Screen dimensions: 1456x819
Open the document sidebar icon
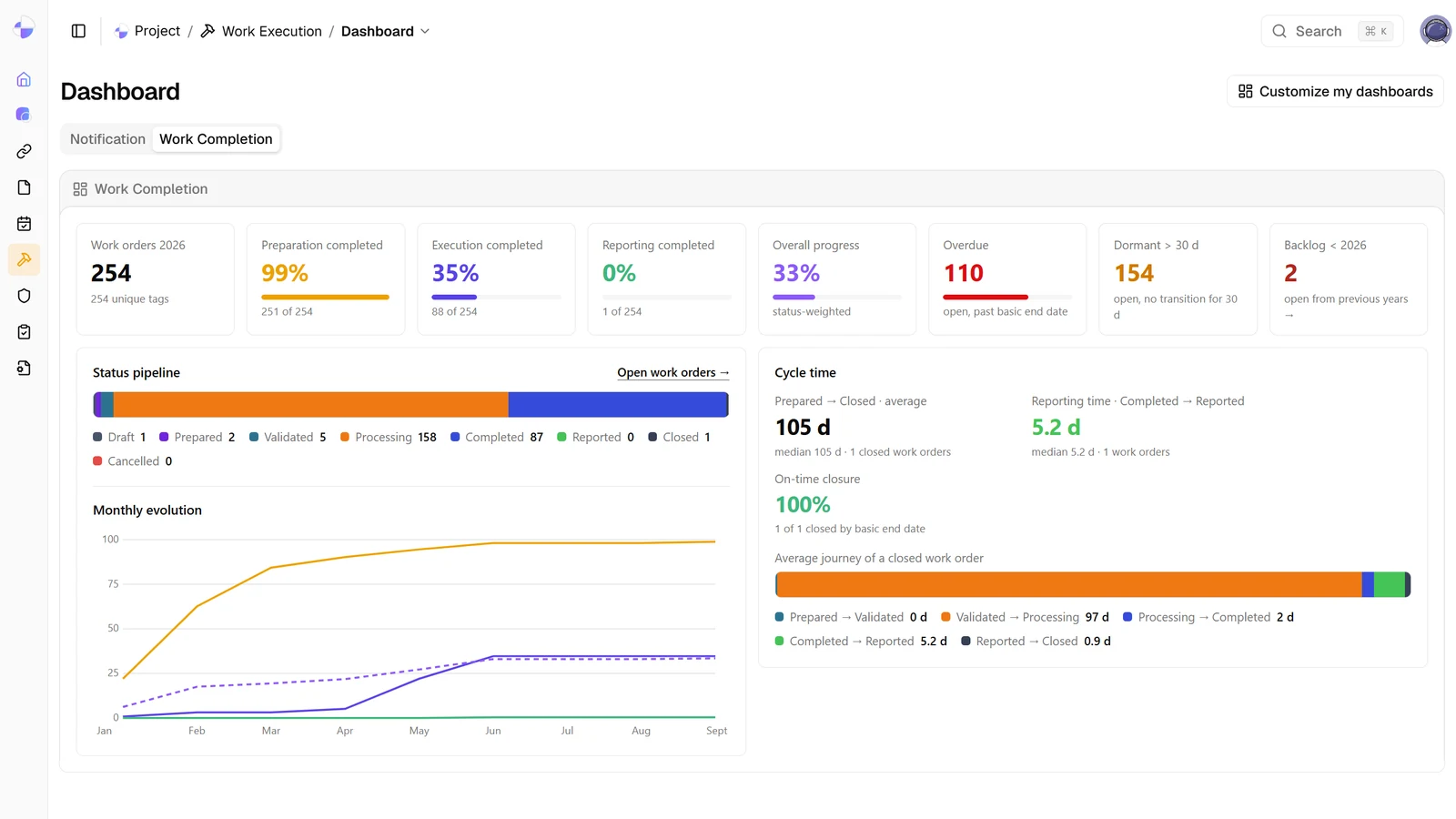pos(24,187)
